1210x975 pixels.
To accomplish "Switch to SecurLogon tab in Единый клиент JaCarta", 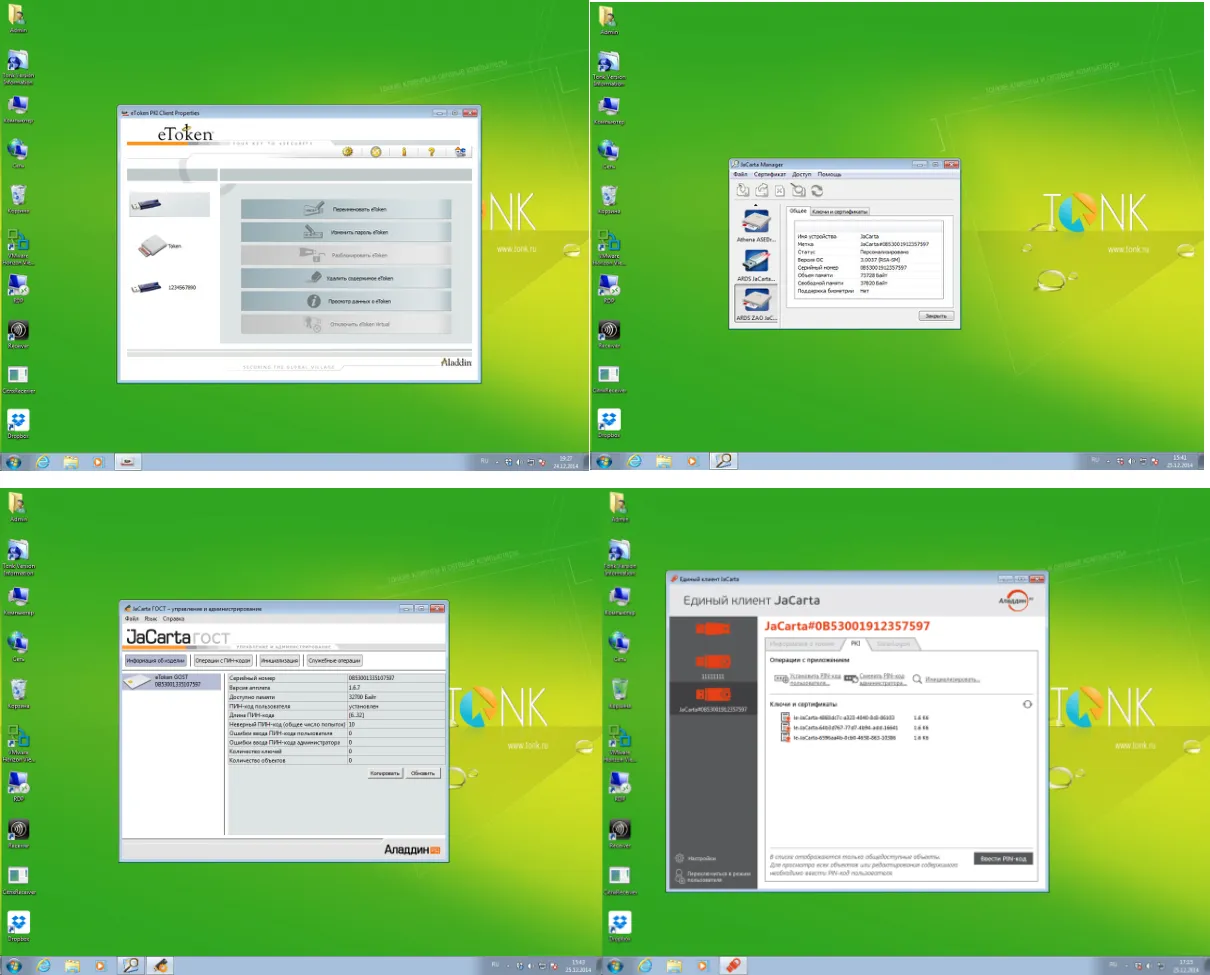I will pyautogui.click(x=893, y=644).
